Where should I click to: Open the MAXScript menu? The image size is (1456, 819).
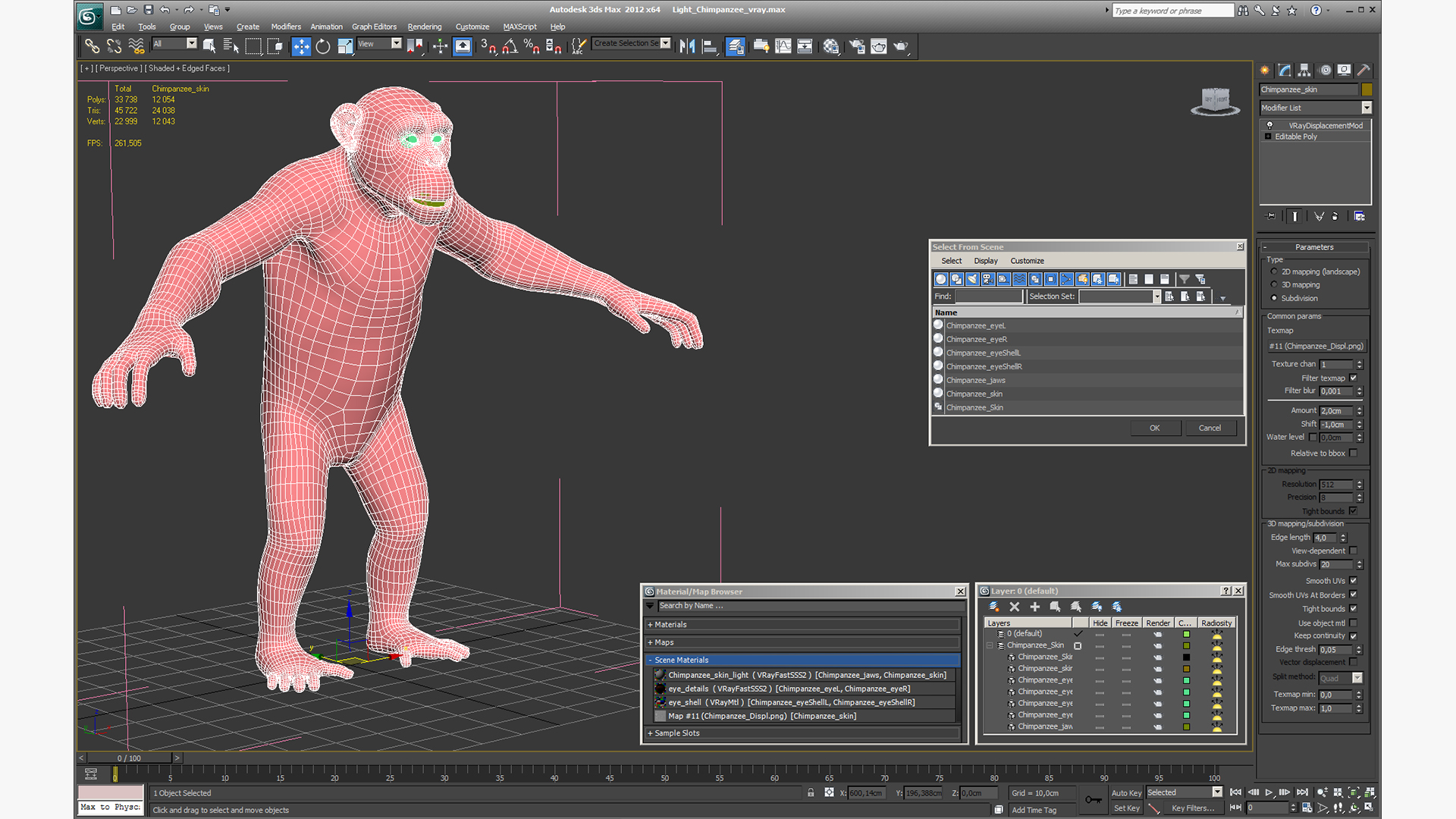pos(519,27)
